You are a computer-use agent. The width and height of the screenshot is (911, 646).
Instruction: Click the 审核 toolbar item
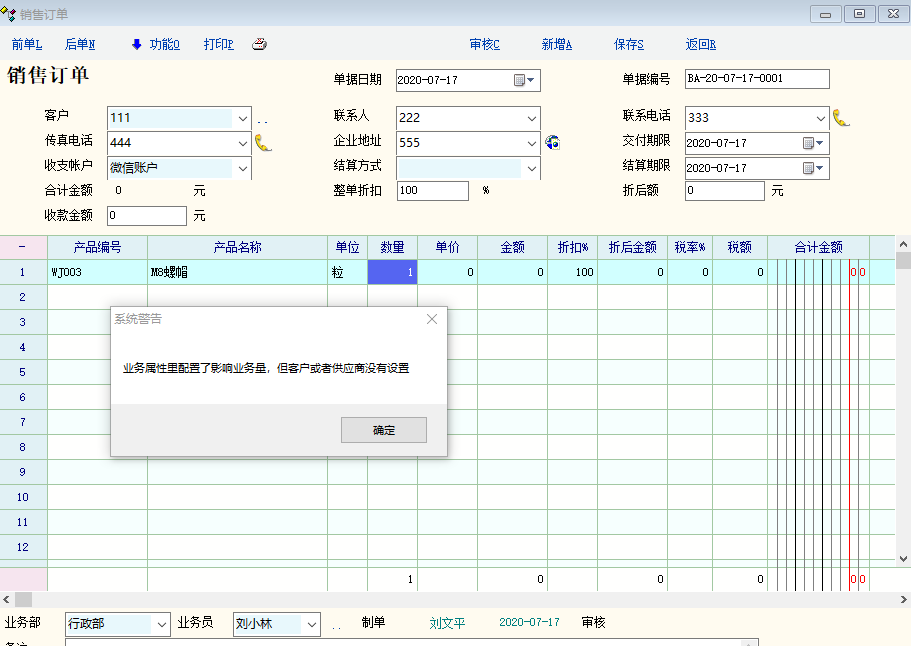click(x=484, y=44)
